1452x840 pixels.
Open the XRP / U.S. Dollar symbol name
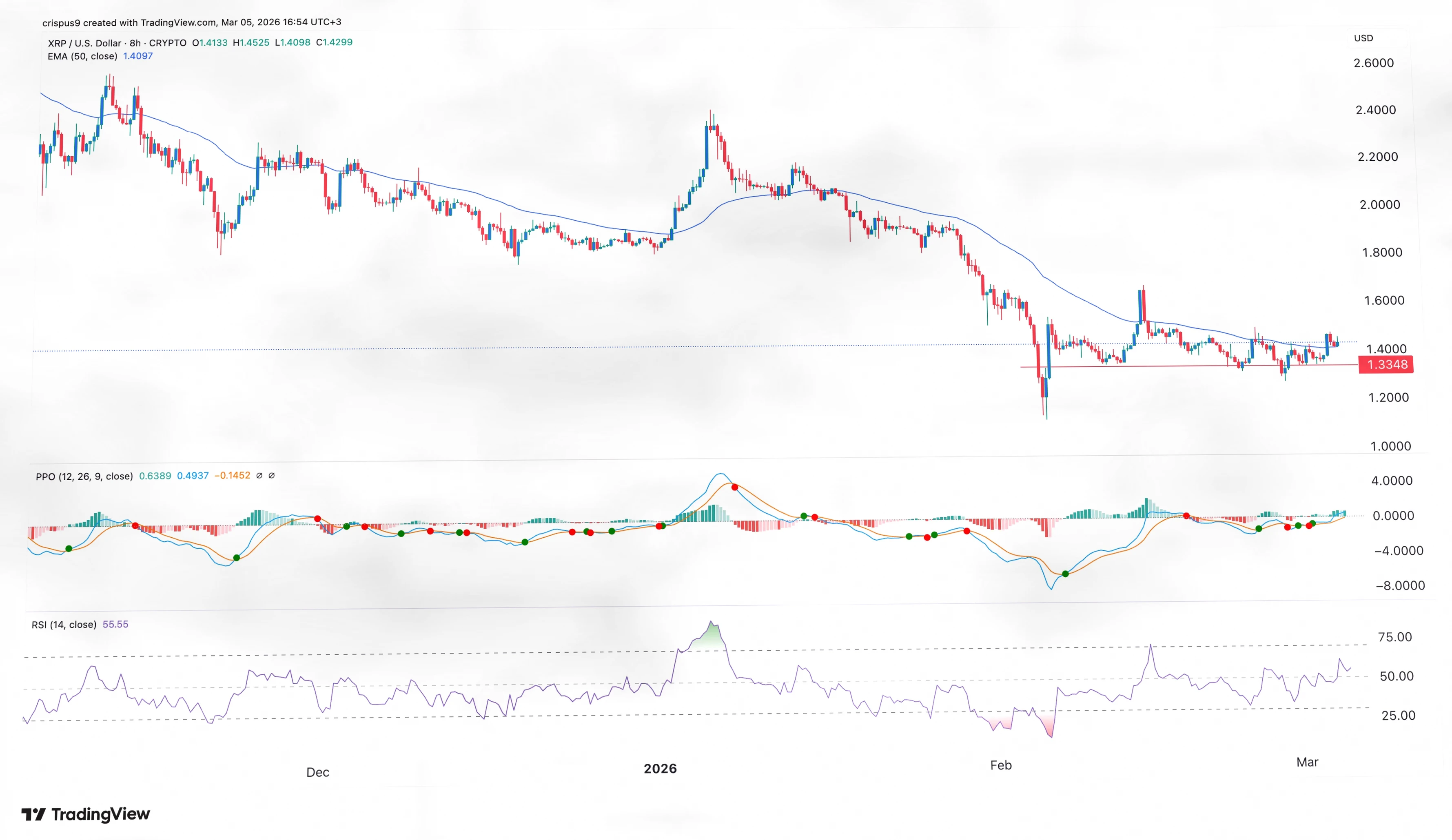85,43
